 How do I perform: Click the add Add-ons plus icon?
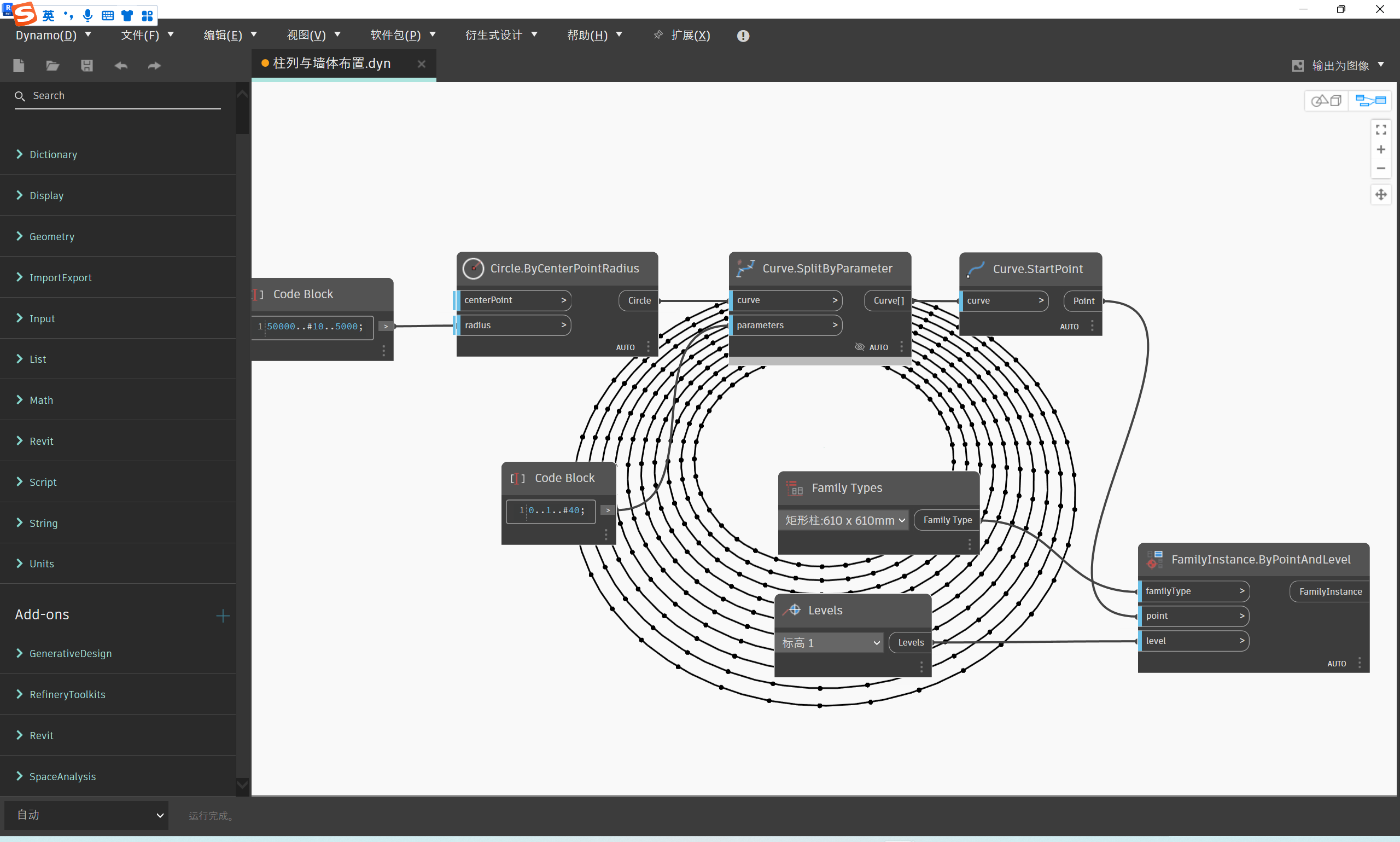(223, 615)
